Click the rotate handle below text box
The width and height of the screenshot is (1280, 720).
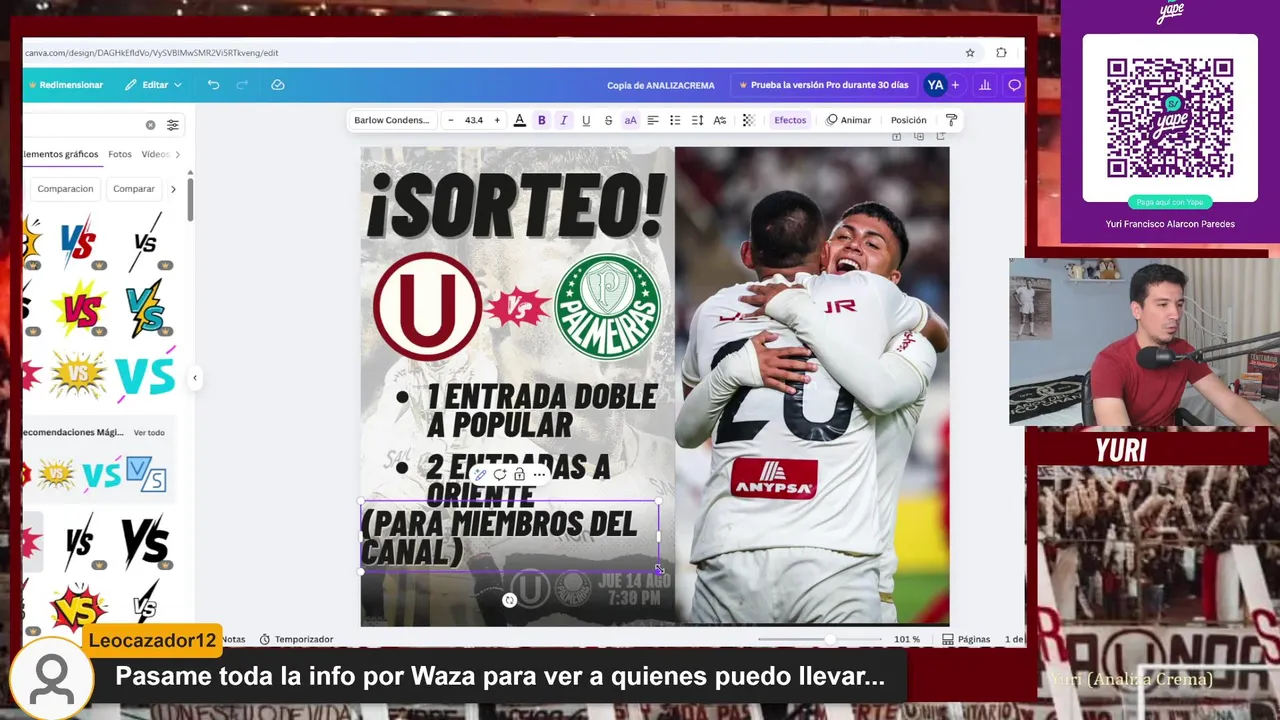pyautogui.click(x=509, y=601)
